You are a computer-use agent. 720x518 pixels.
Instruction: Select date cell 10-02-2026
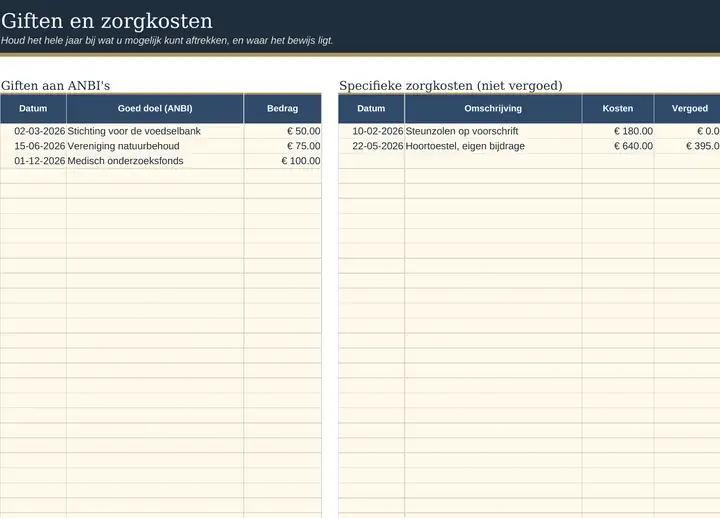click(x=371, y=131)
